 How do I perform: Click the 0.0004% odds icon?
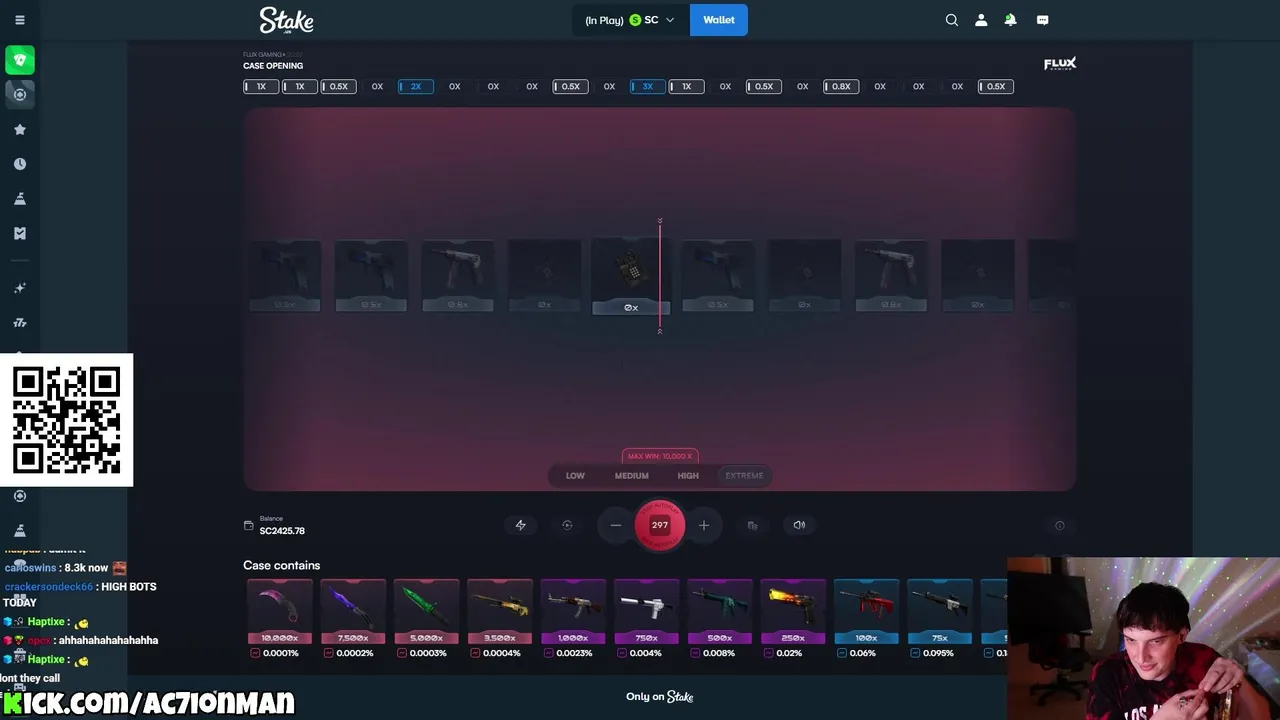(x=475, y=653)
